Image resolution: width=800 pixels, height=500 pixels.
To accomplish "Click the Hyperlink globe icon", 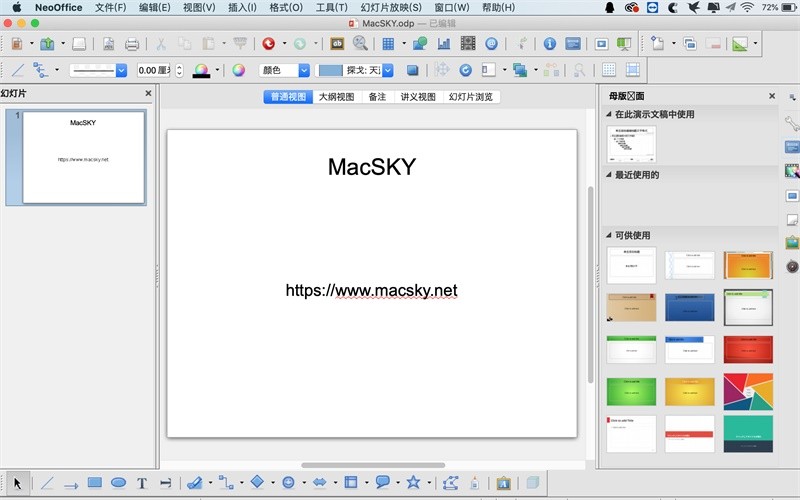I will (x=491, y=44).
